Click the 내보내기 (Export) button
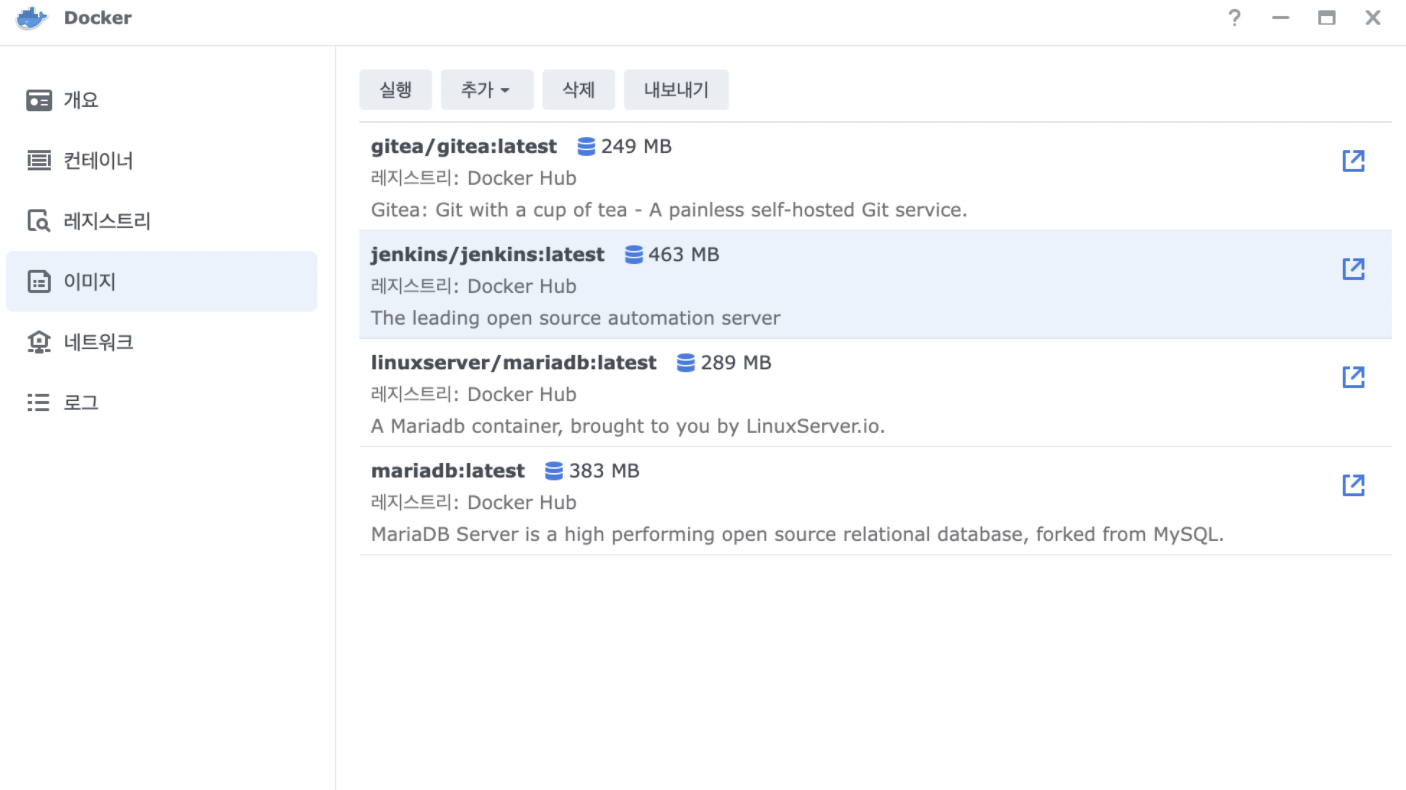Viewport: 1406px width, 790px height. tap(676, 90)
